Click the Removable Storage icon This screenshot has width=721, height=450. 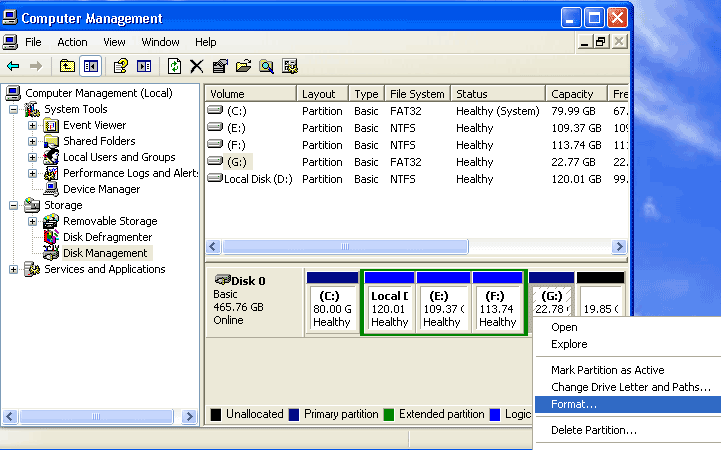[x=51, y=221]
